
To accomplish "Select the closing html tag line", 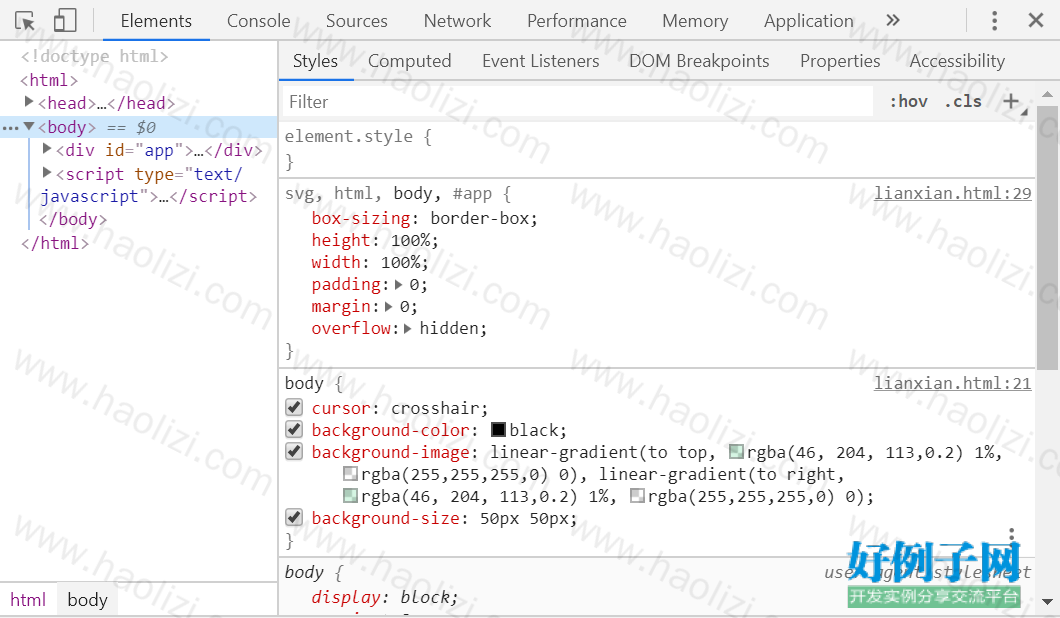I will click(x=55, y=243).
